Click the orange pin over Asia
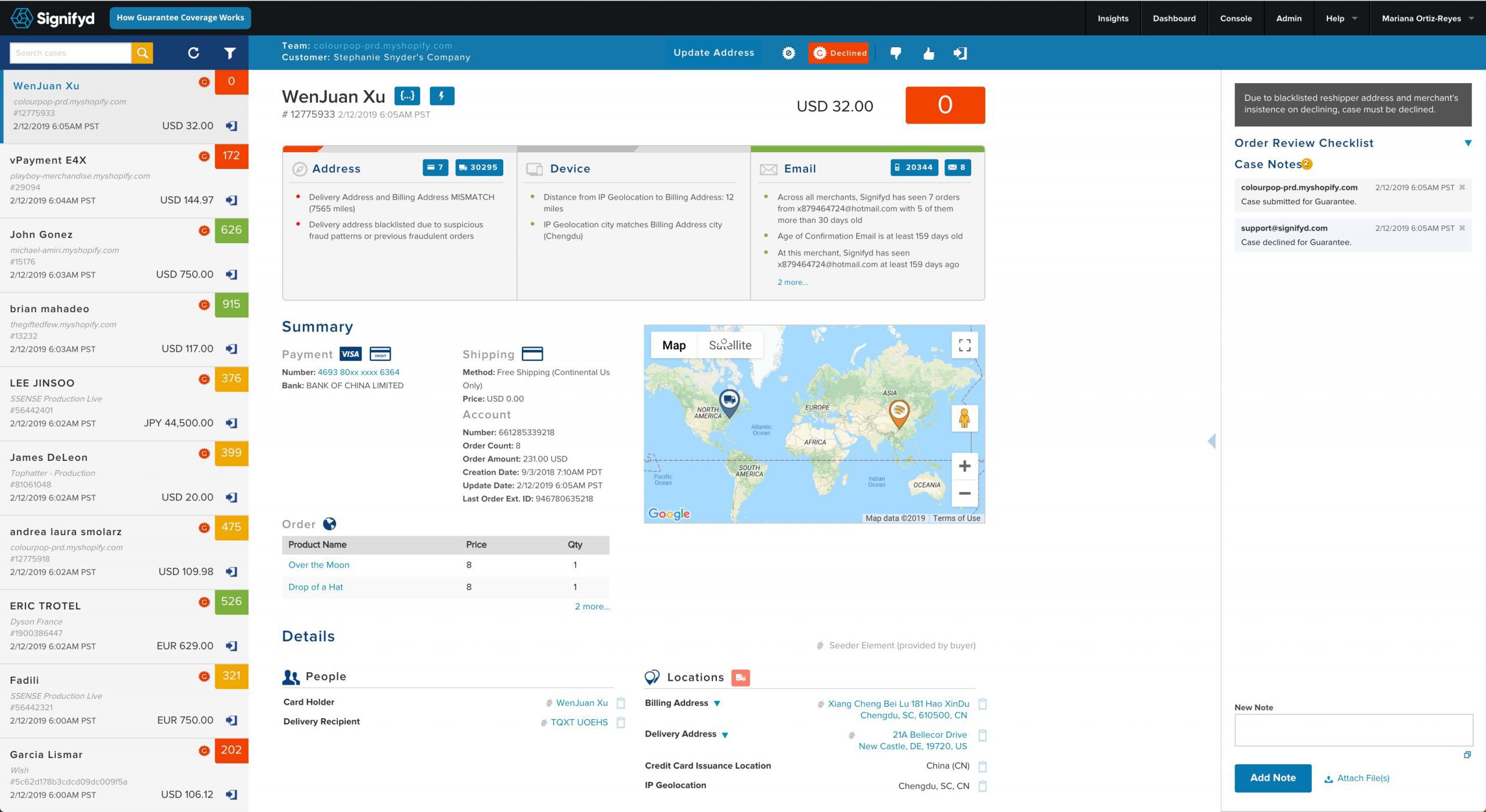This screenshot has width=1486, height=812. [x=899, y=414]
